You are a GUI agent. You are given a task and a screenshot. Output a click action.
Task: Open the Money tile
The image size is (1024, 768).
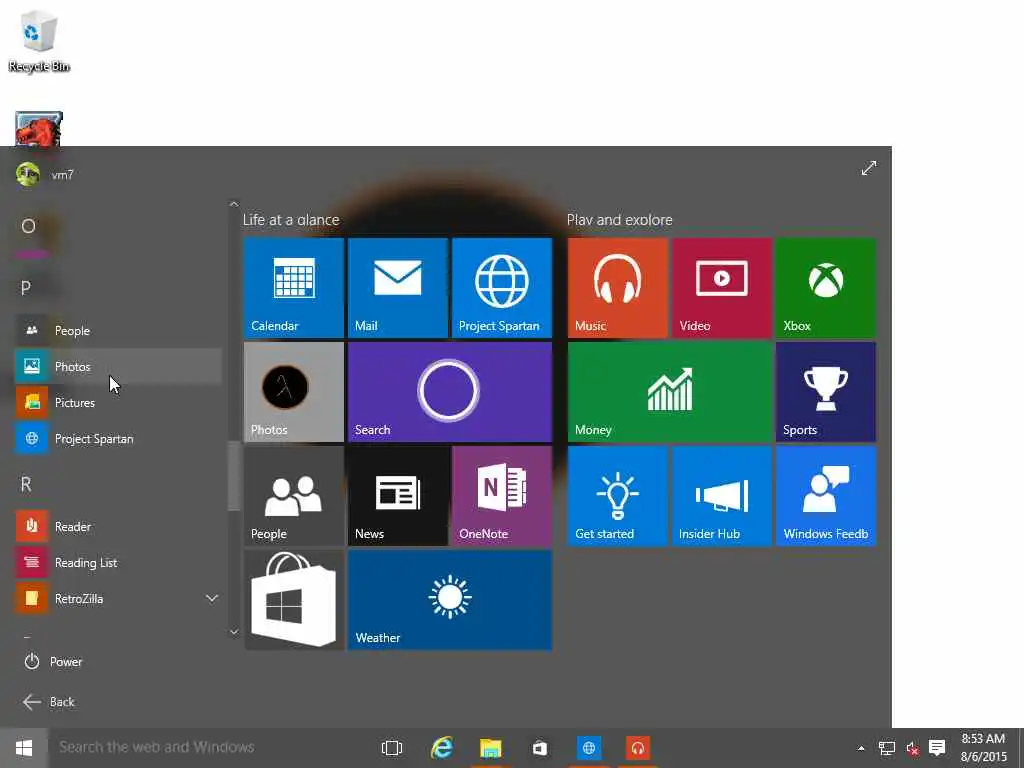pos(670,392)
